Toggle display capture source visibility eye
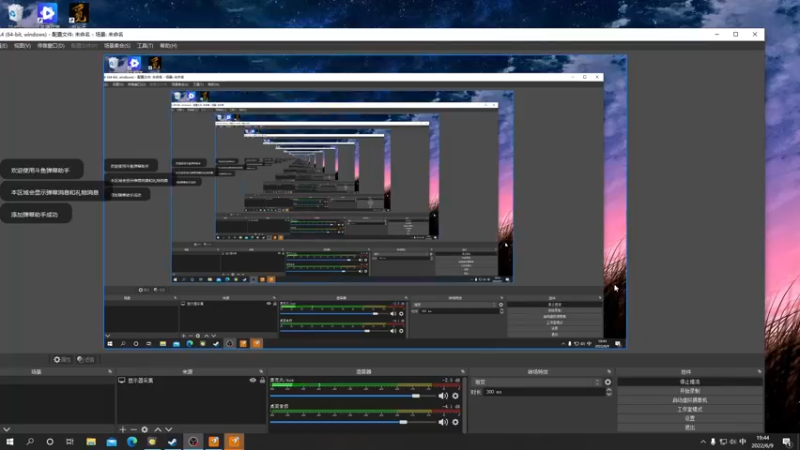The height and width of the screenshot is (450, 800). 253,380
